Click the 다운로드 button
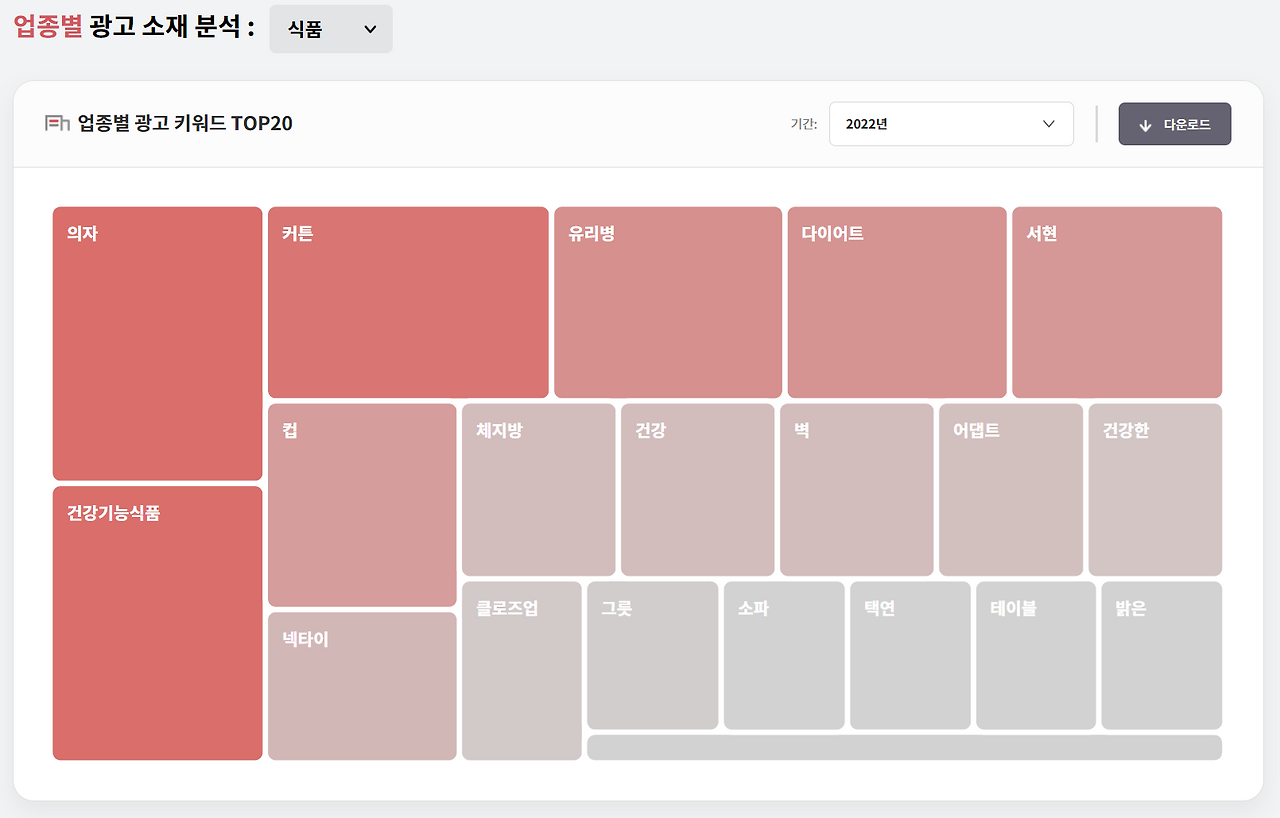 tap(1174, 124)
